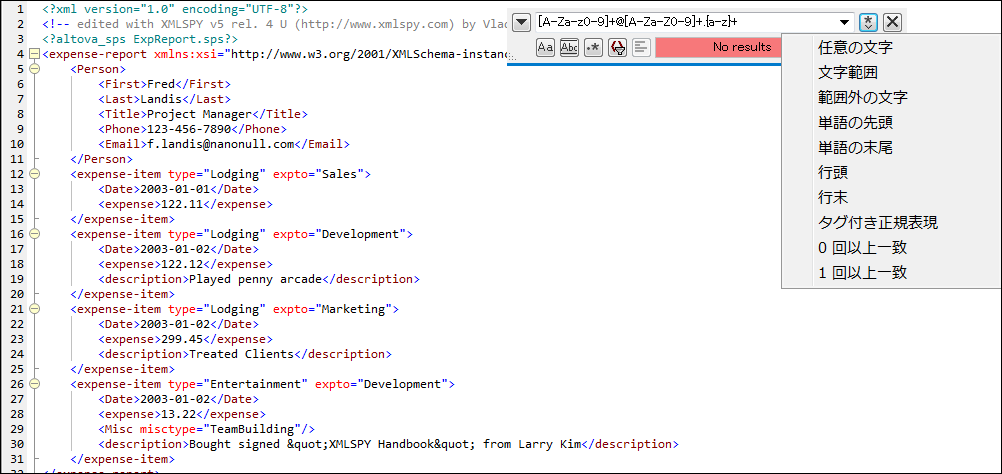
Task: Collapse the Sales expense-item fold on line 12
Action: pyautogui.click(x=35, y=174)
